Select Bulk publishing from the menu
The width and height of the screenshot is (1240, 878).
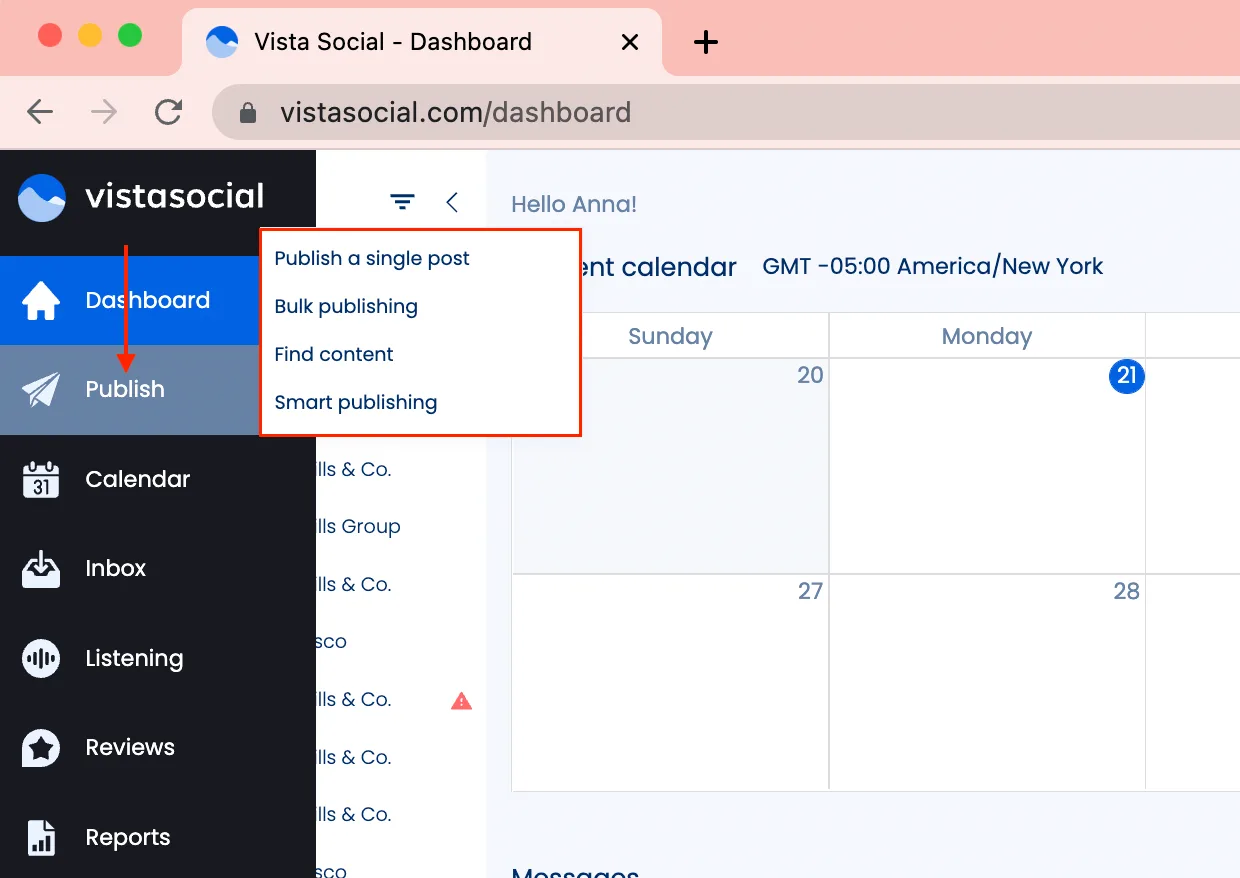[x=346, y=306]
